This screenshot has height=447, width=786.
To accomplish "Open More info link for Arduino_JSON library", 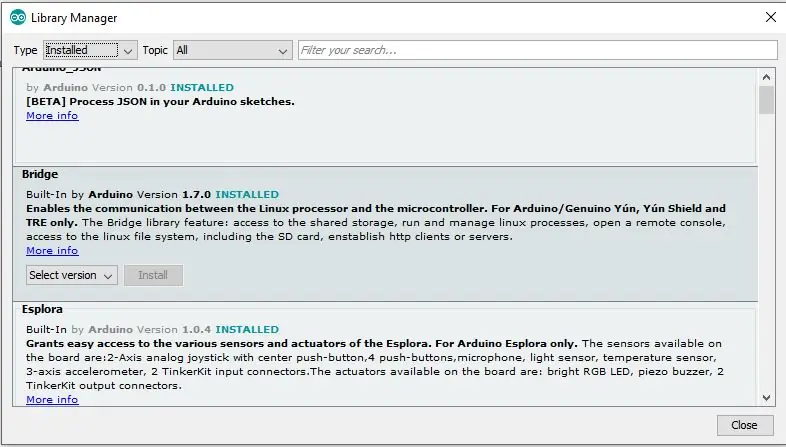I will click(52, 116).
